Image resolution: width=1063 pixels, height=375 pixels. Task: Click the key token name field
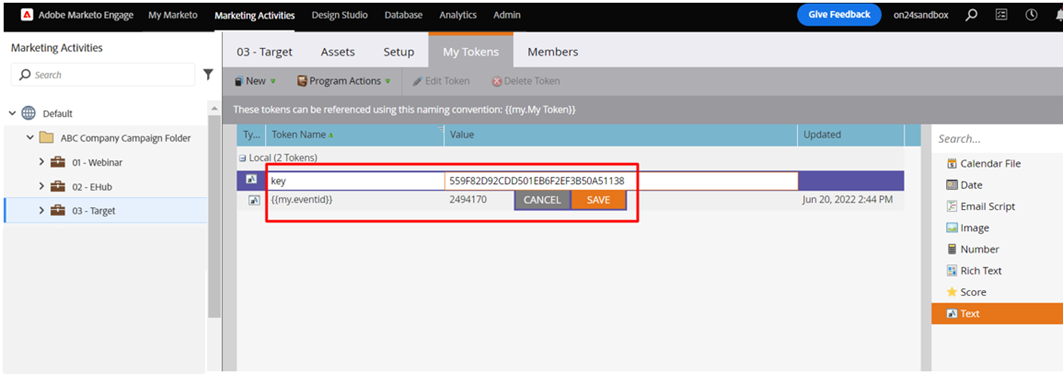tap(355, 181)
